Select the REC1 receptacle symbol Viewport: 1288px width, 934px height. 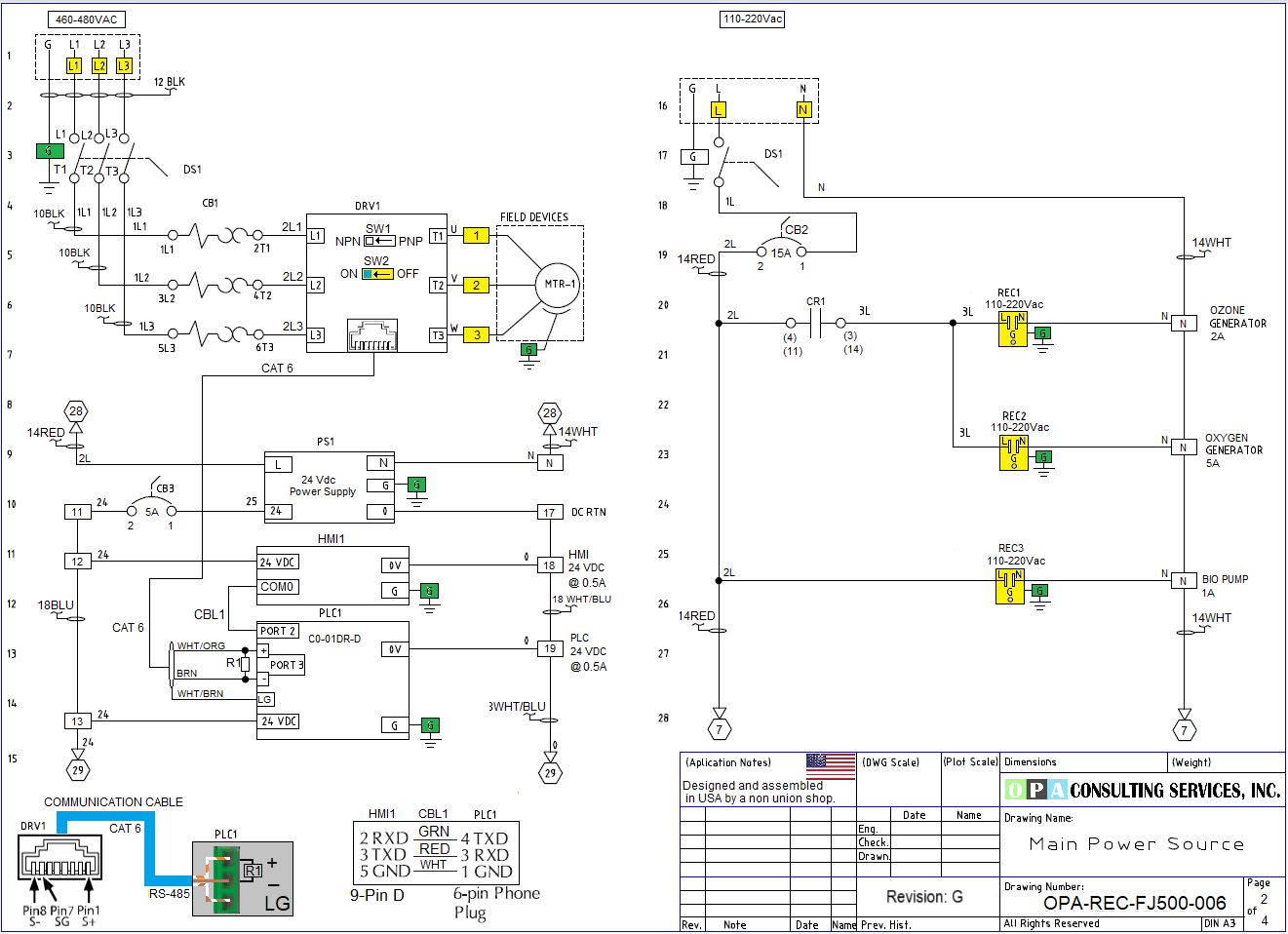(x=1012, y=330)
